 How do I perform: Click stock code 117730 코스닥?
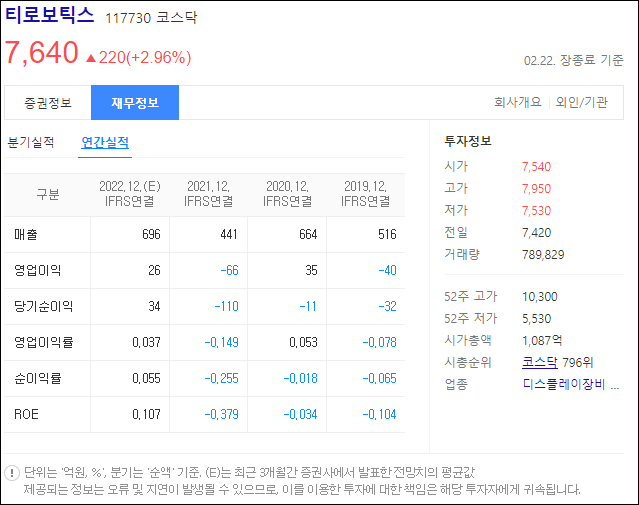[151, 18]
